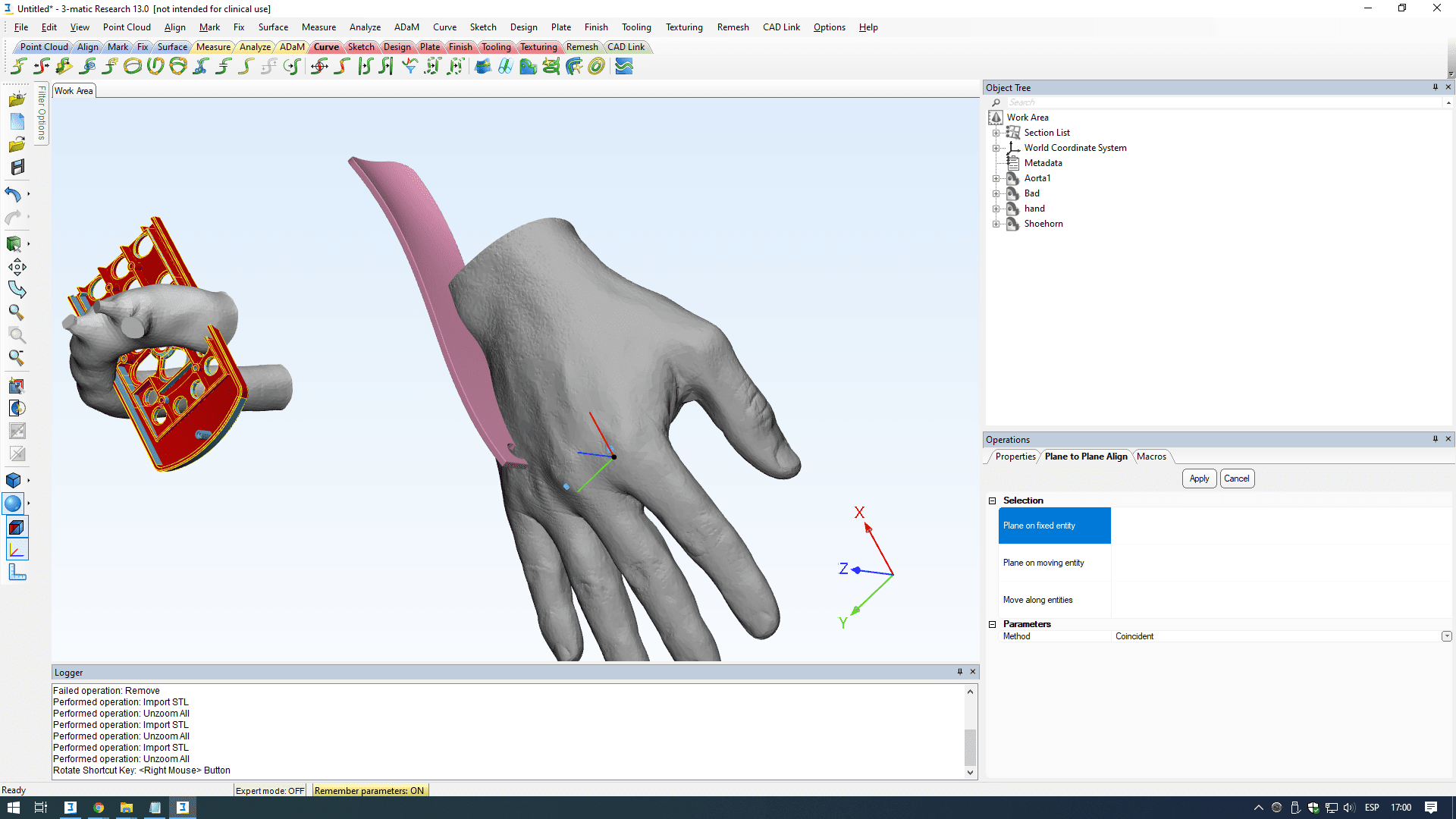Click the Zoom magnifier icon in left toolbar

coord(16,312)
